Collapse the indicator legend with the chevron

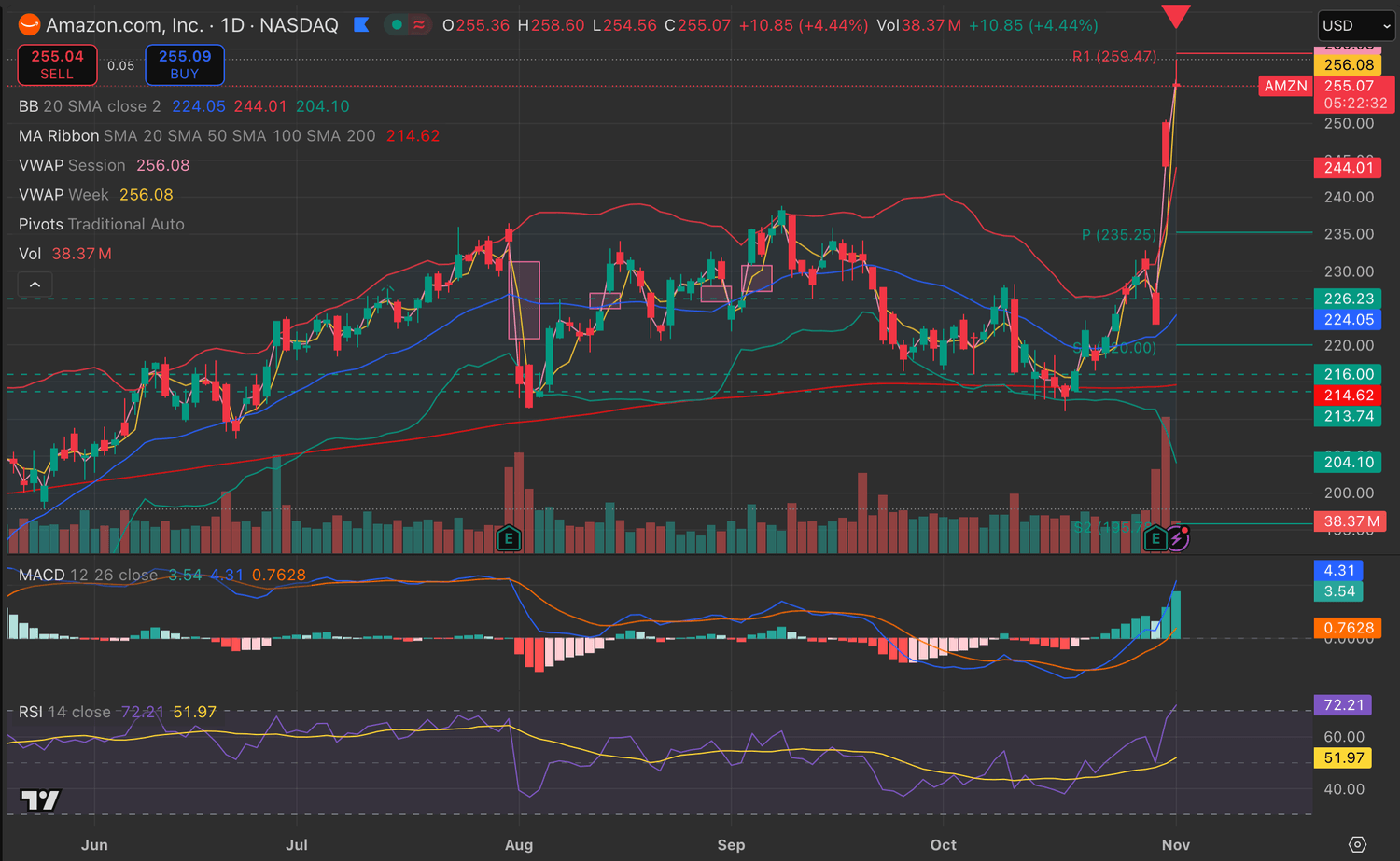click(x=35, y=285)
